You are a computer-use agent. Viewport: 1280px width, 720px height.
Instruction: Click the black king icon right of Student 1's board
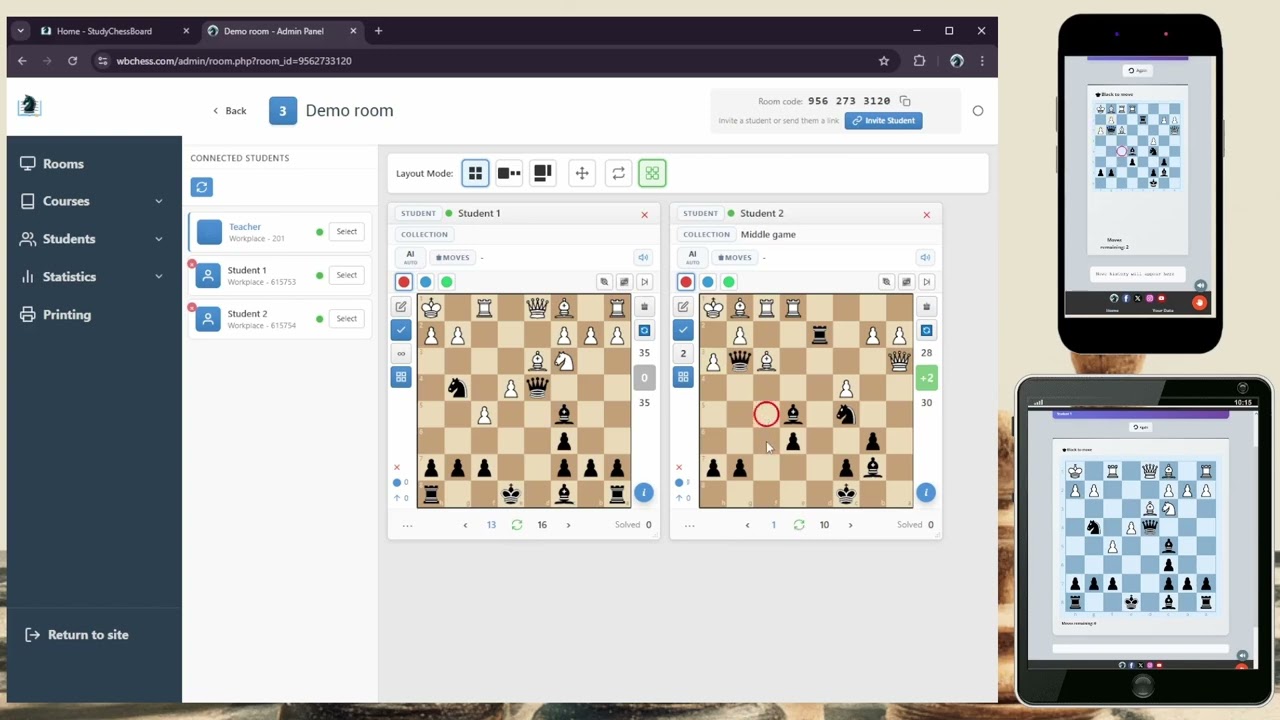(644, 306)
